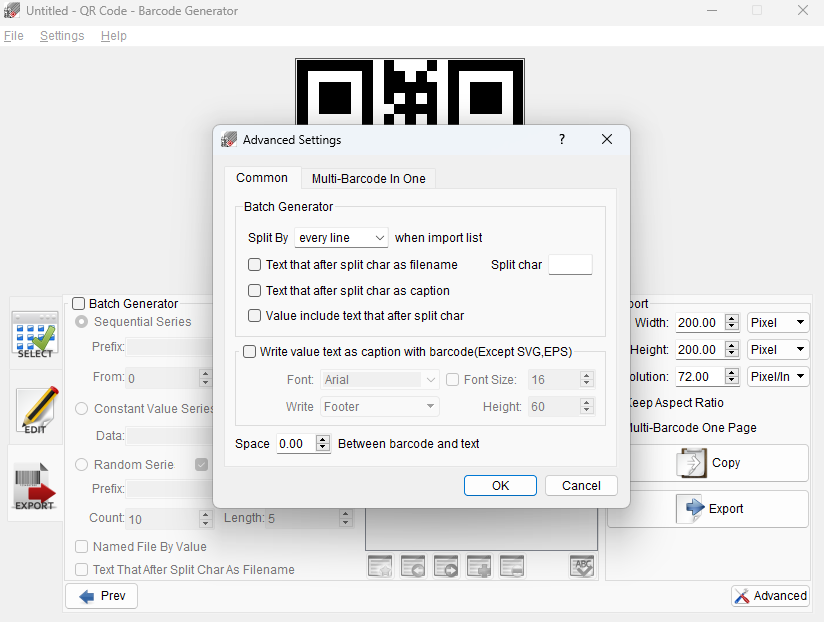This screenshot has width=824, height=622.
Task: Check 'Value include text that after split char'
Action: (x=255, y=315)
